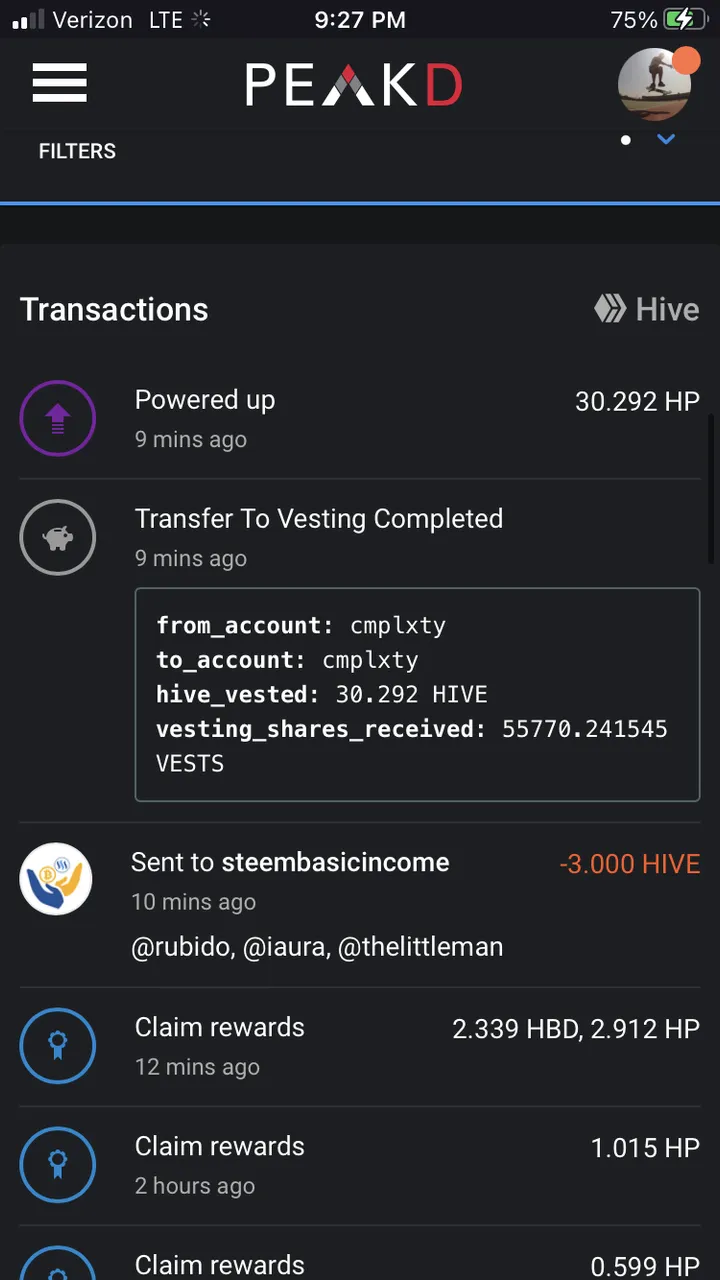Expand the blue chevron below the avatar
Image resolution: width=720 pixels, height=1280 pixels.
(x=666, y=139)
